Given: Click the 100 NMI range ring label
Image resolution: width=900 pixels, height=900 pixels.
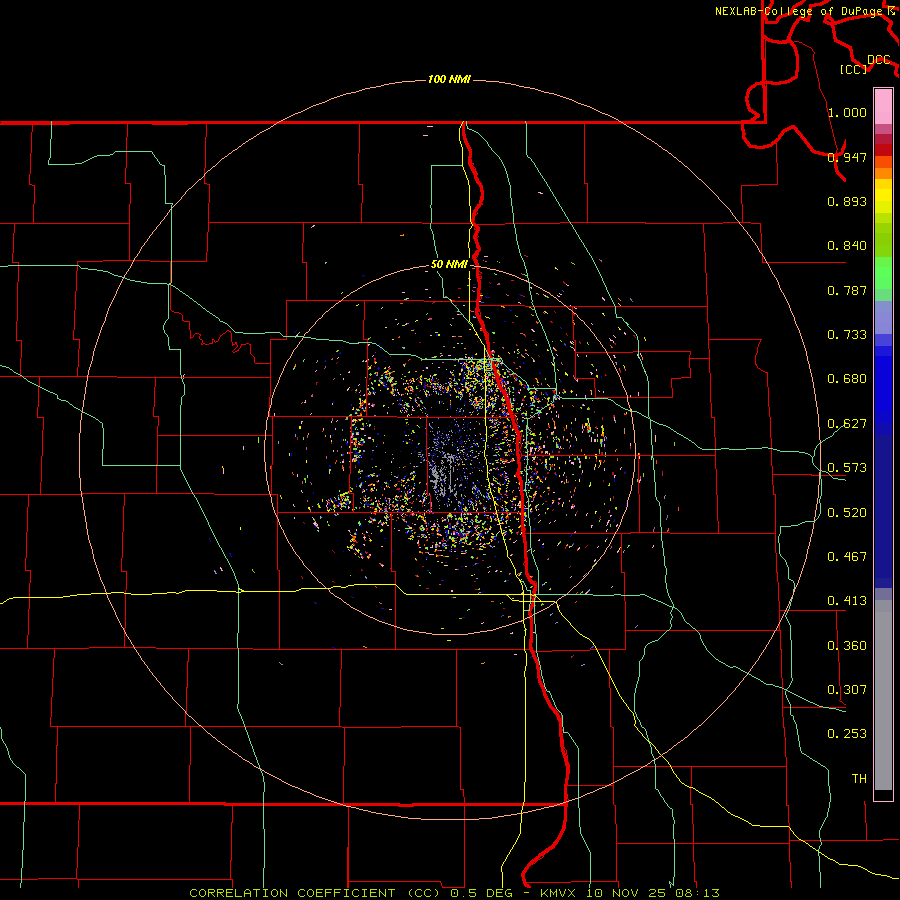Looking at the screenshot, I should pyautogui.click(x=449, y=79).
